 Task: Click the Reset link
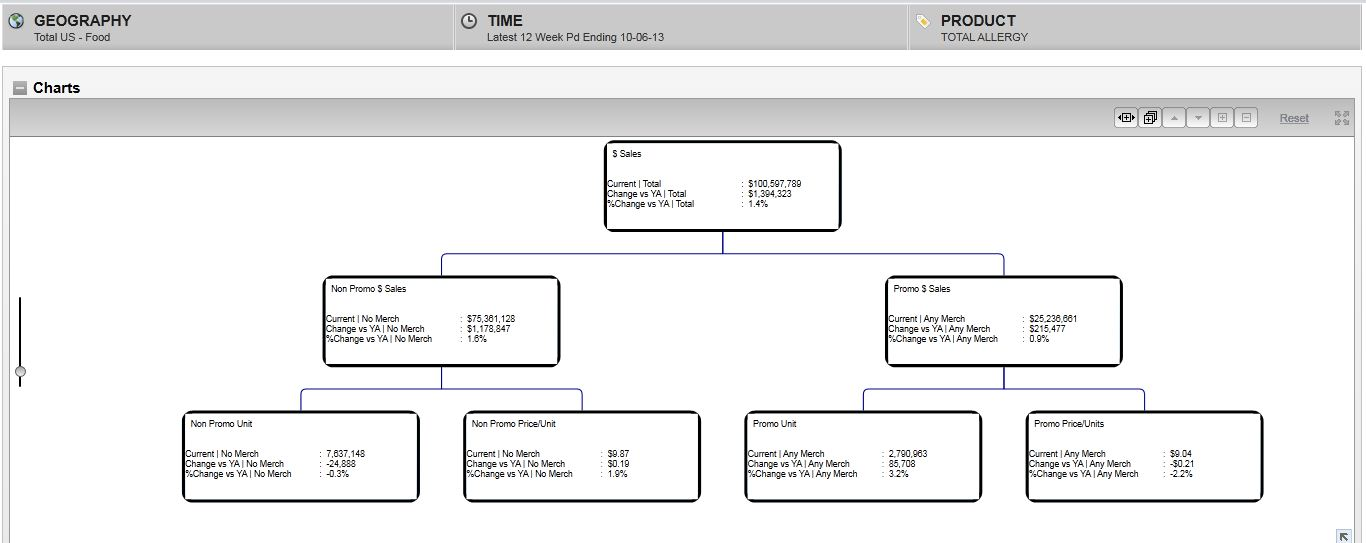pos(1293,118)
